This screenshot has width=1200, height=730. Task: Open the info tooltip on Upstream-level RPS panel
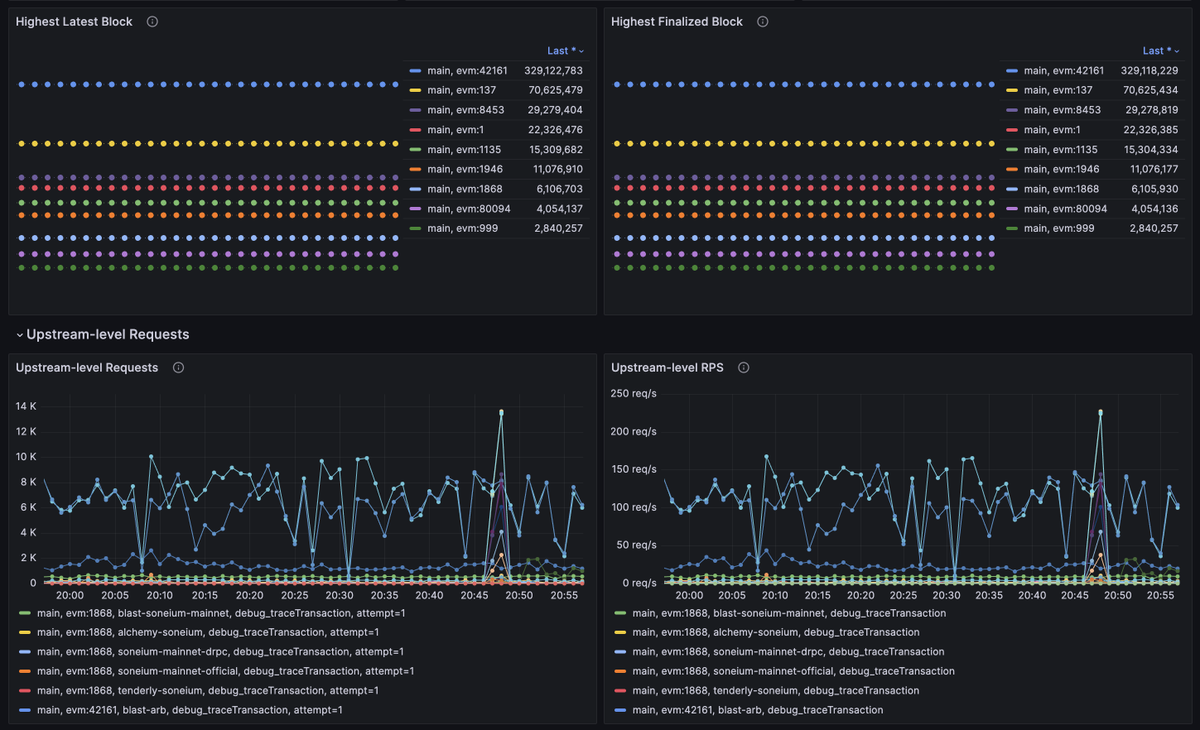pos(743,367)
